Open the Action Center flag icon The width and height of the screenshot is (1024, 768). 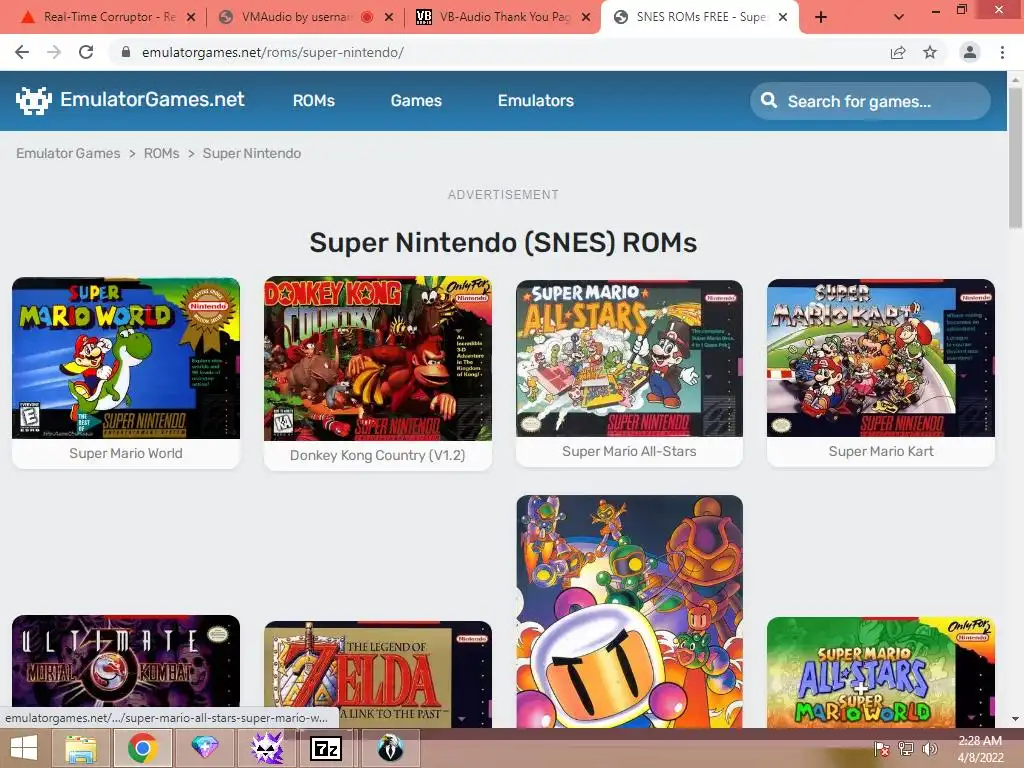pyautogui.click(x=881, y=749)
